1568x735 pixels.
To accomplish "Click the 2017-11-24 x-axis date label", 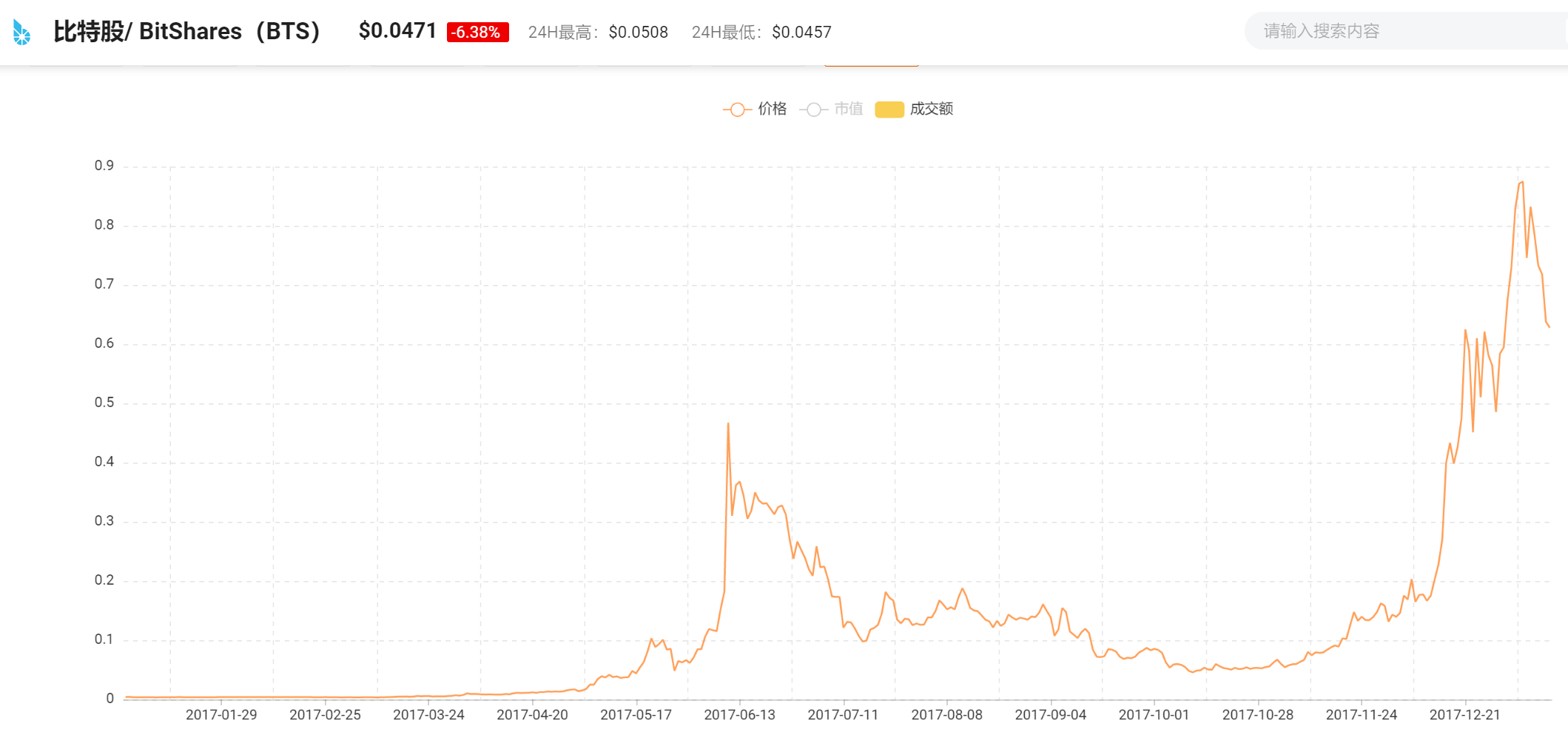I will tap(1361, 715).
